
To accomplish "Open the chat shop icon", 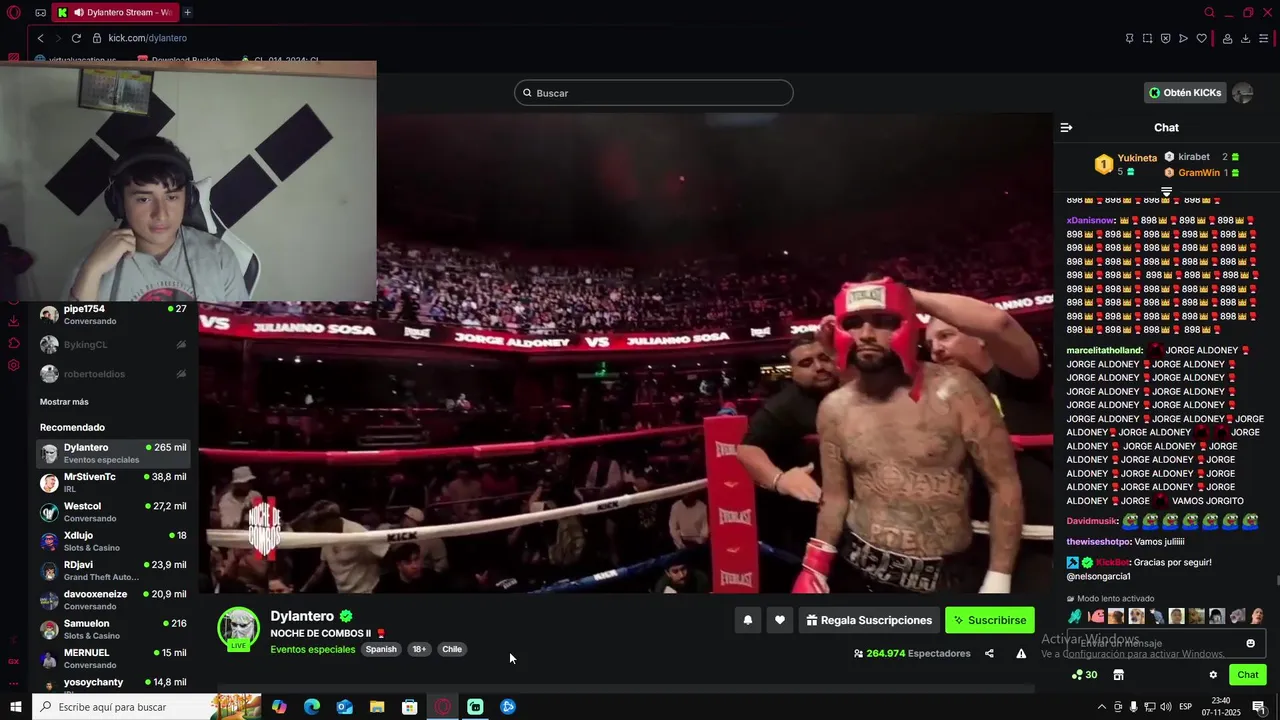I will 1118,675.
